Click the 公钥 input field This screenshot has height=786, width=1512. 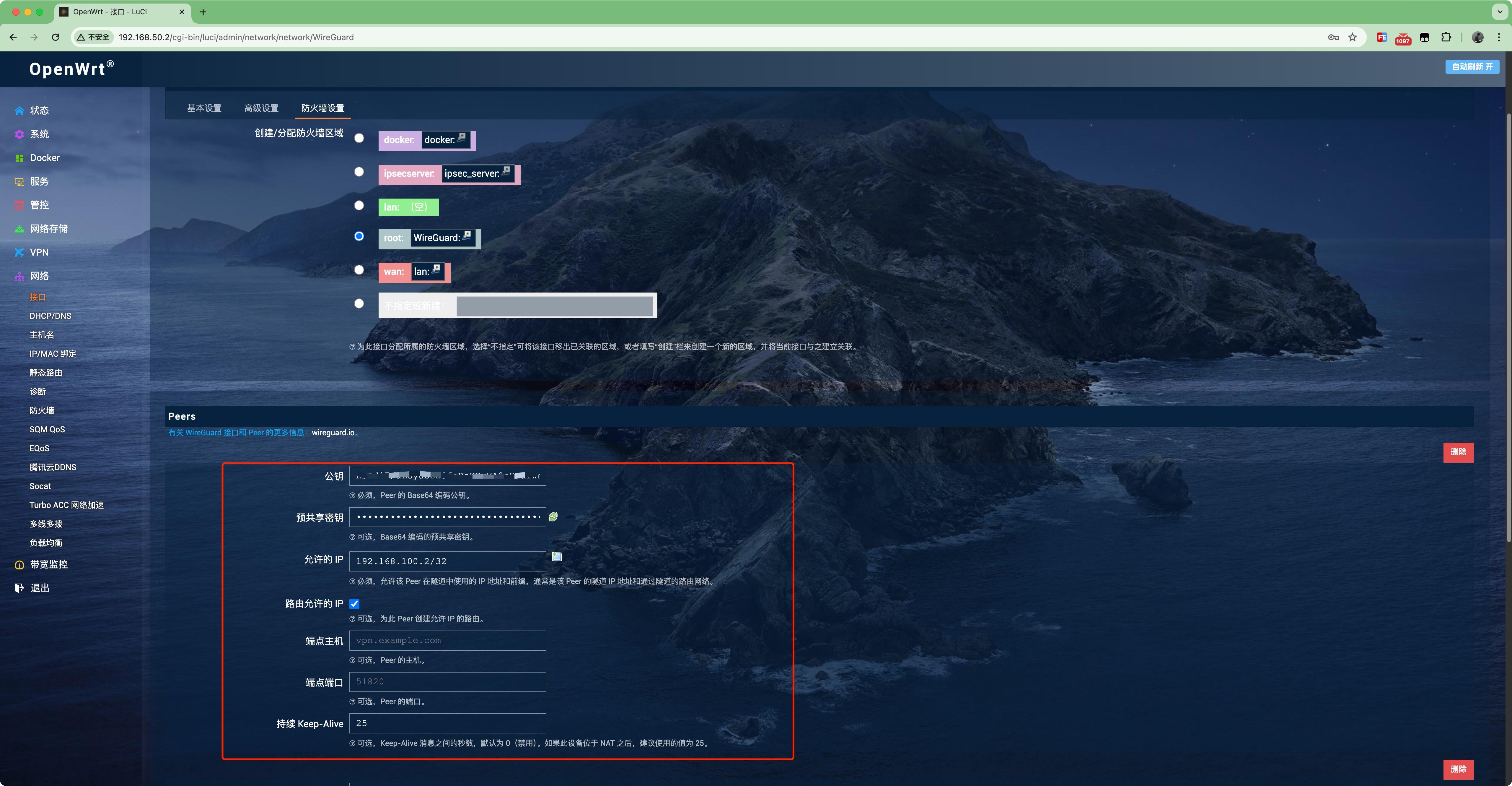click(447, 476)
